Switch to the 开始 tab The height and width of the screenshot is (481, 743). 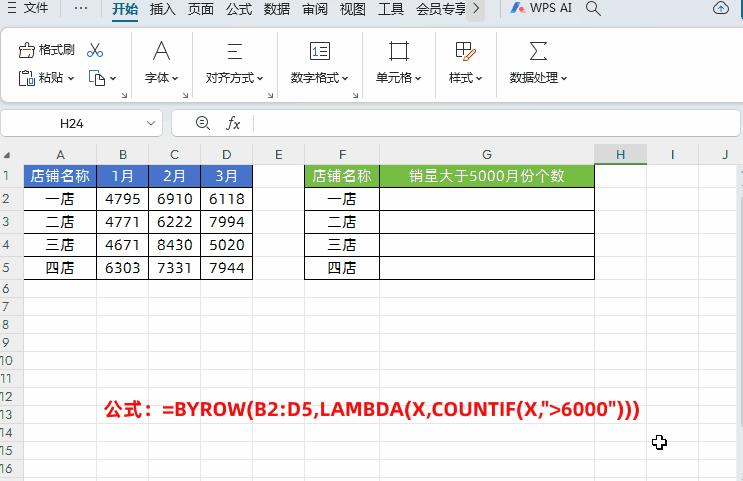click(125, 9)
